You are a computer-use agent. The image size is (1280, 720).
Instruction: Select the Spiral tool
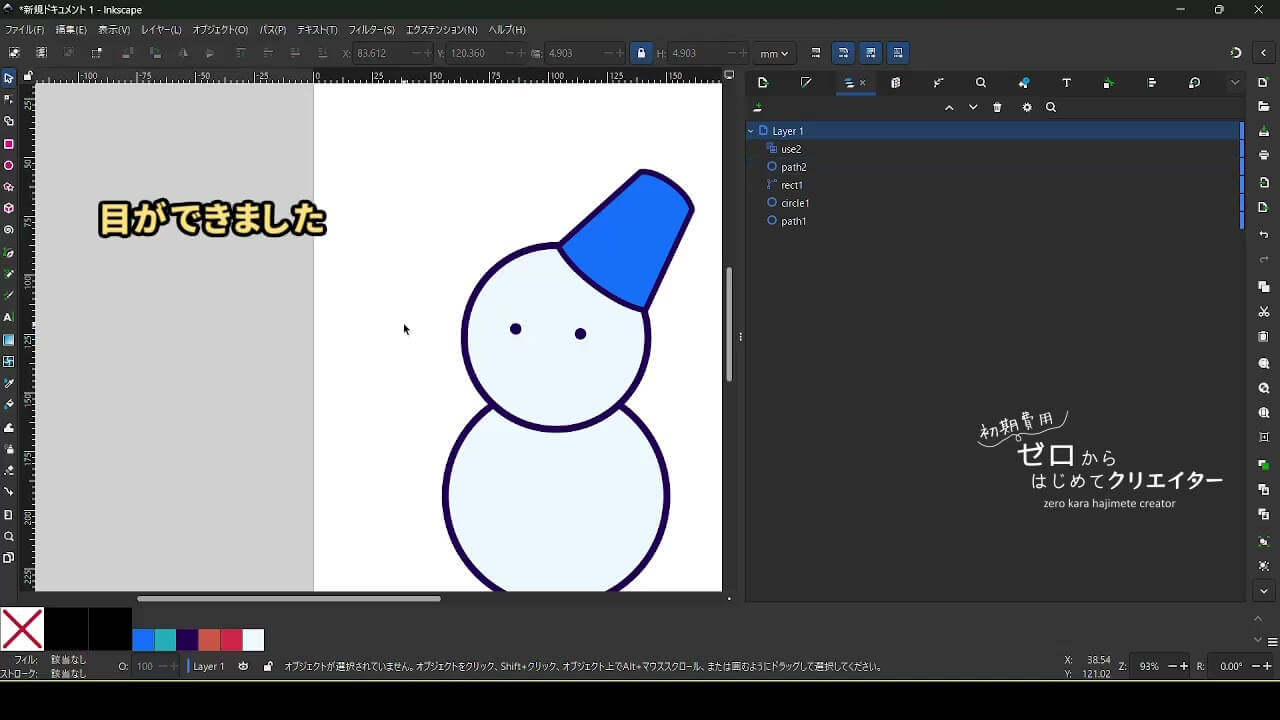9,230
